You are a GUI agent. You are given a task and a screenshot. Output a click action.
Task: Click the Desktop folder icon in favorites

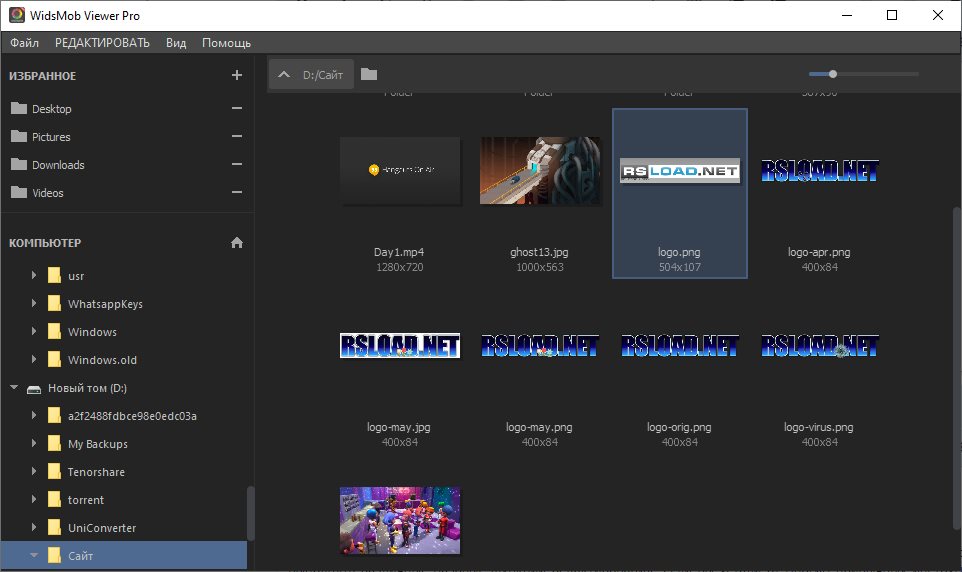coord(19,108)
